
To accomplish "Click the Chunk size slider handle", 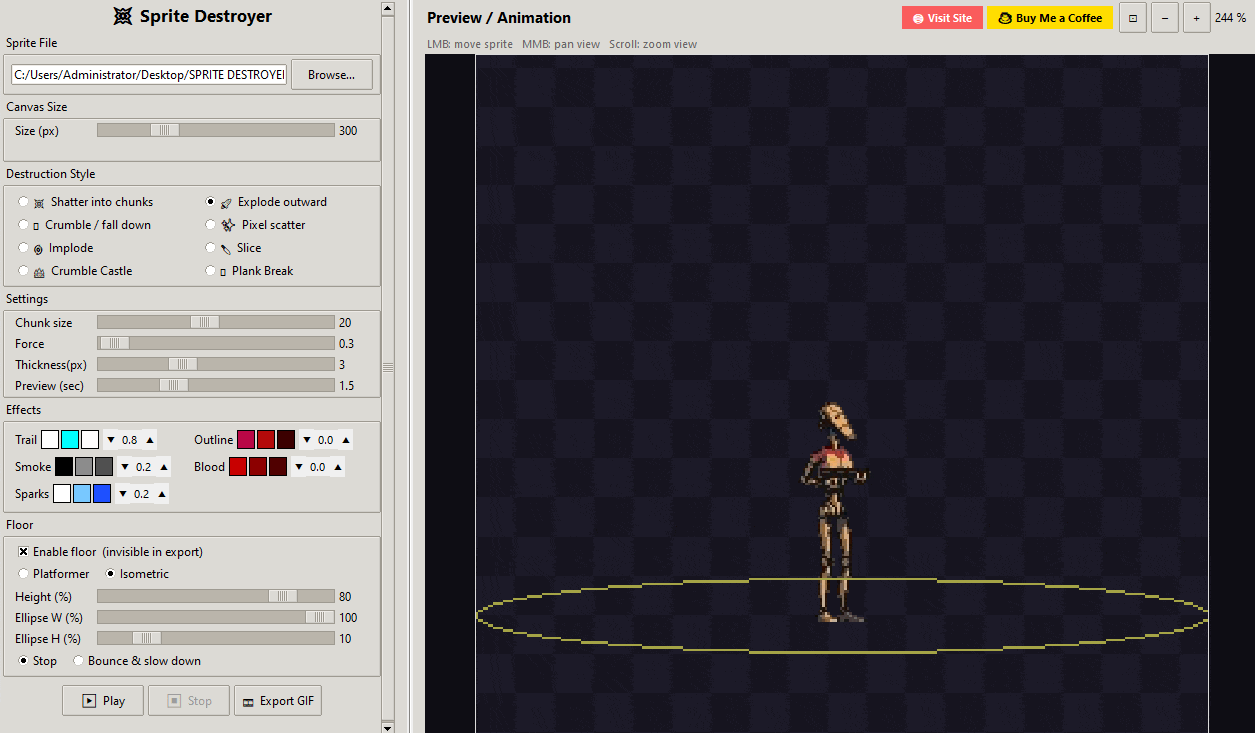I will coord(205,322).
